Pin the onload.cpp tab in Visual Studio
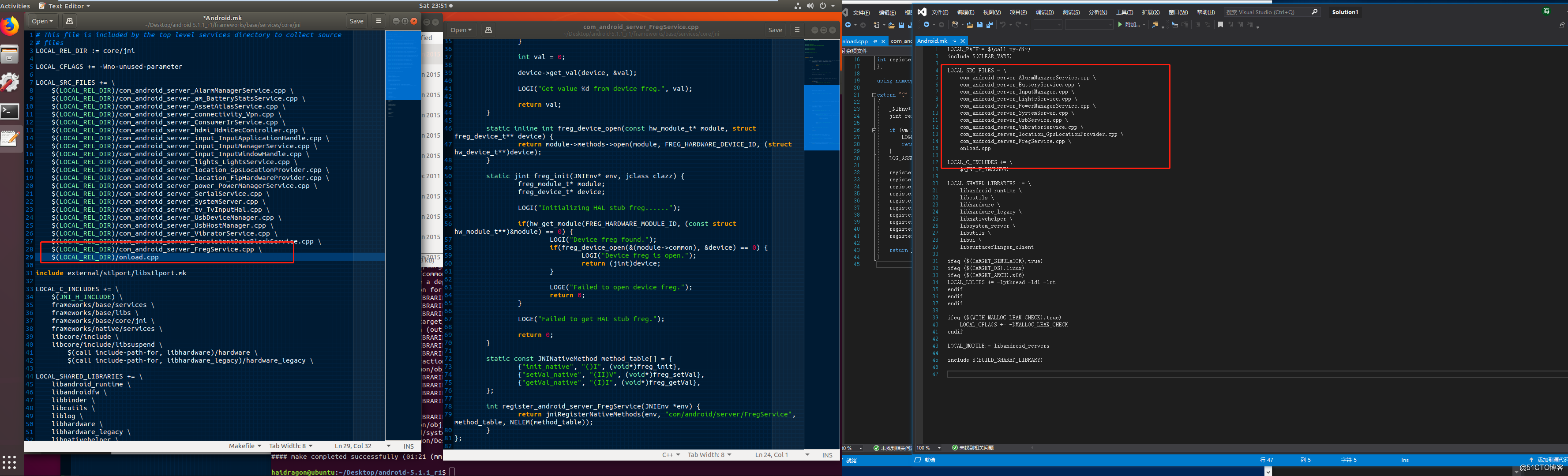The width and height of the screenshot is (1568, 476). (875, 41)
